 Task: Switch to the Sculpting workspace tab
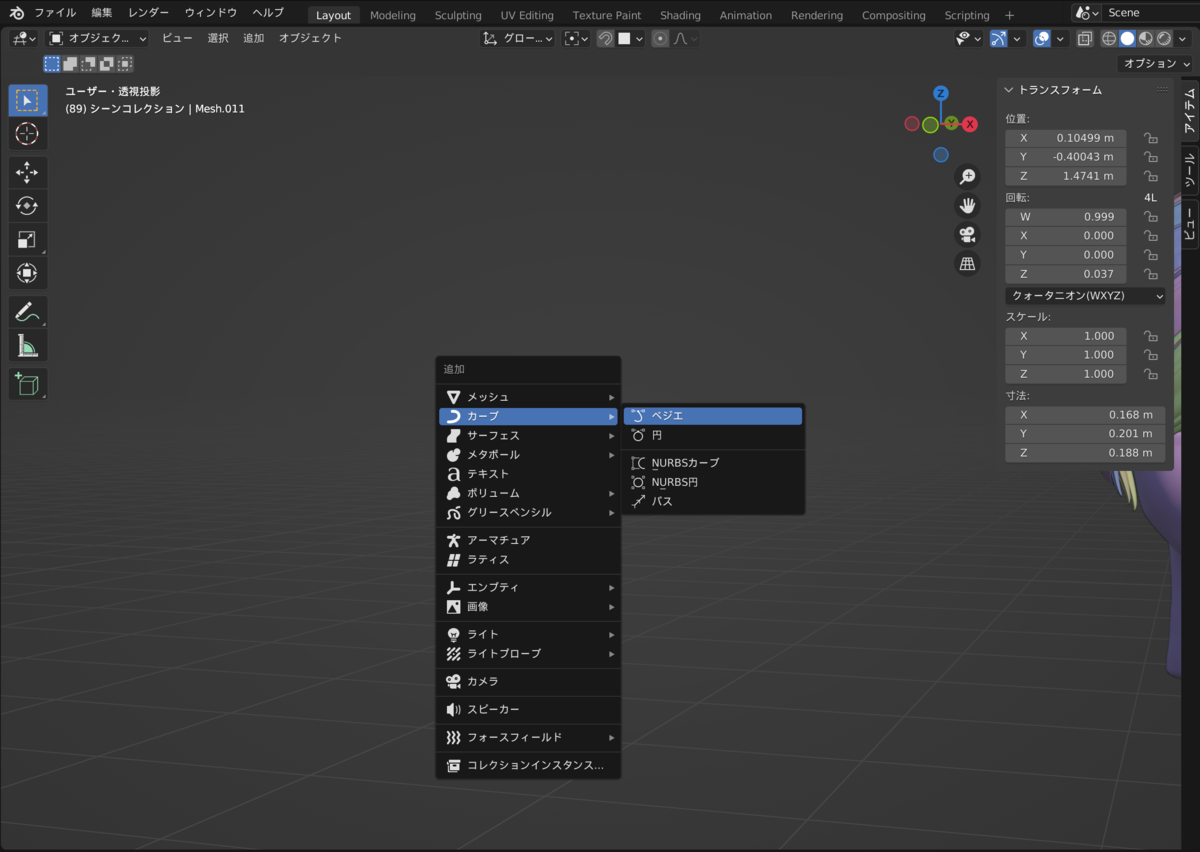[x=458, y=15]
